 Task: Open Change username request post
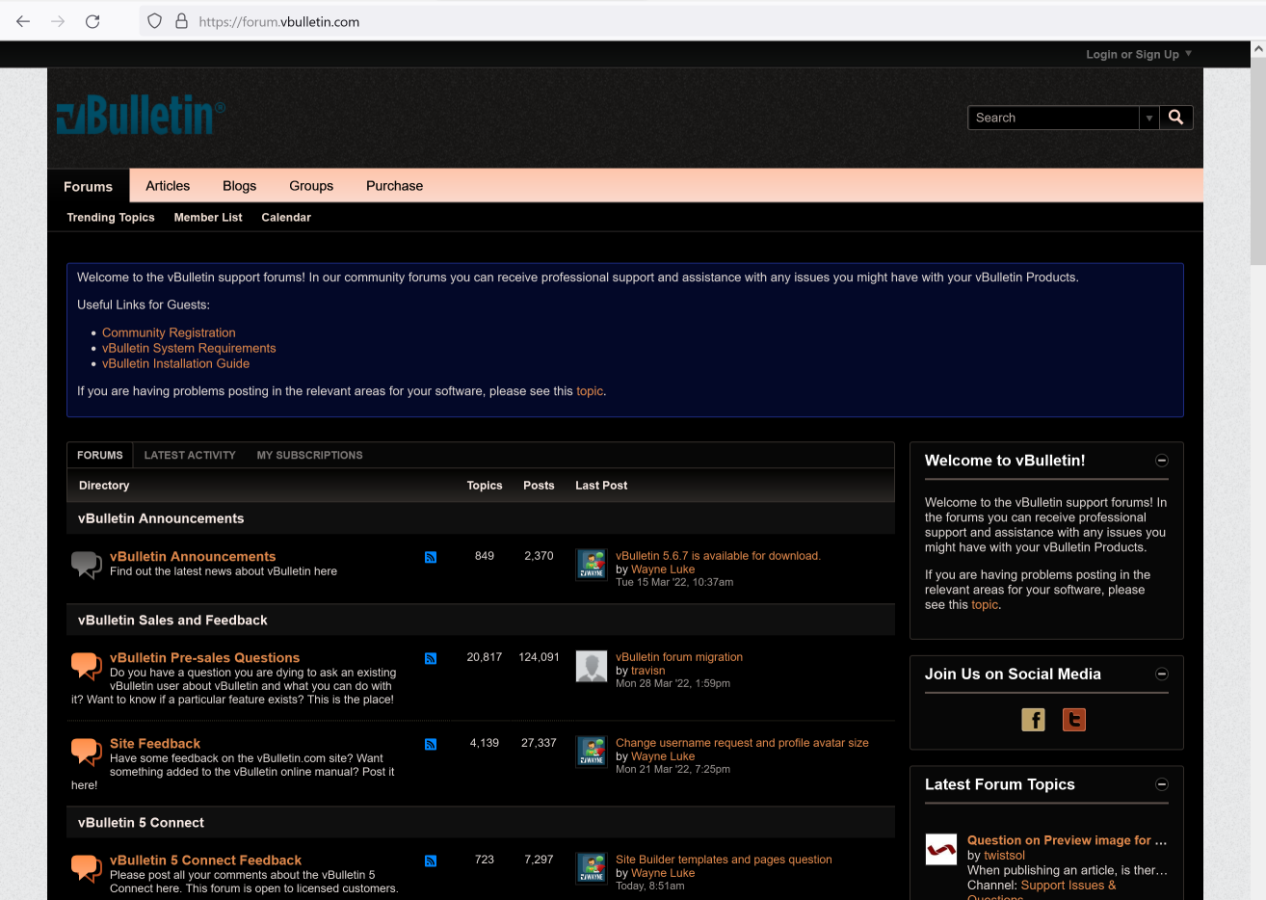coord(742,743)
